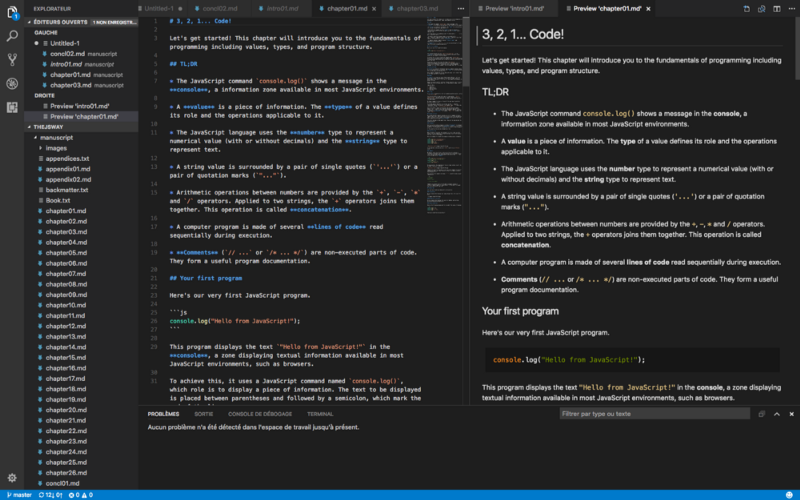Close the Preview 'chapter01.md' tab
Viewport: 800px width, 500px height.
[x=648, y=9]
